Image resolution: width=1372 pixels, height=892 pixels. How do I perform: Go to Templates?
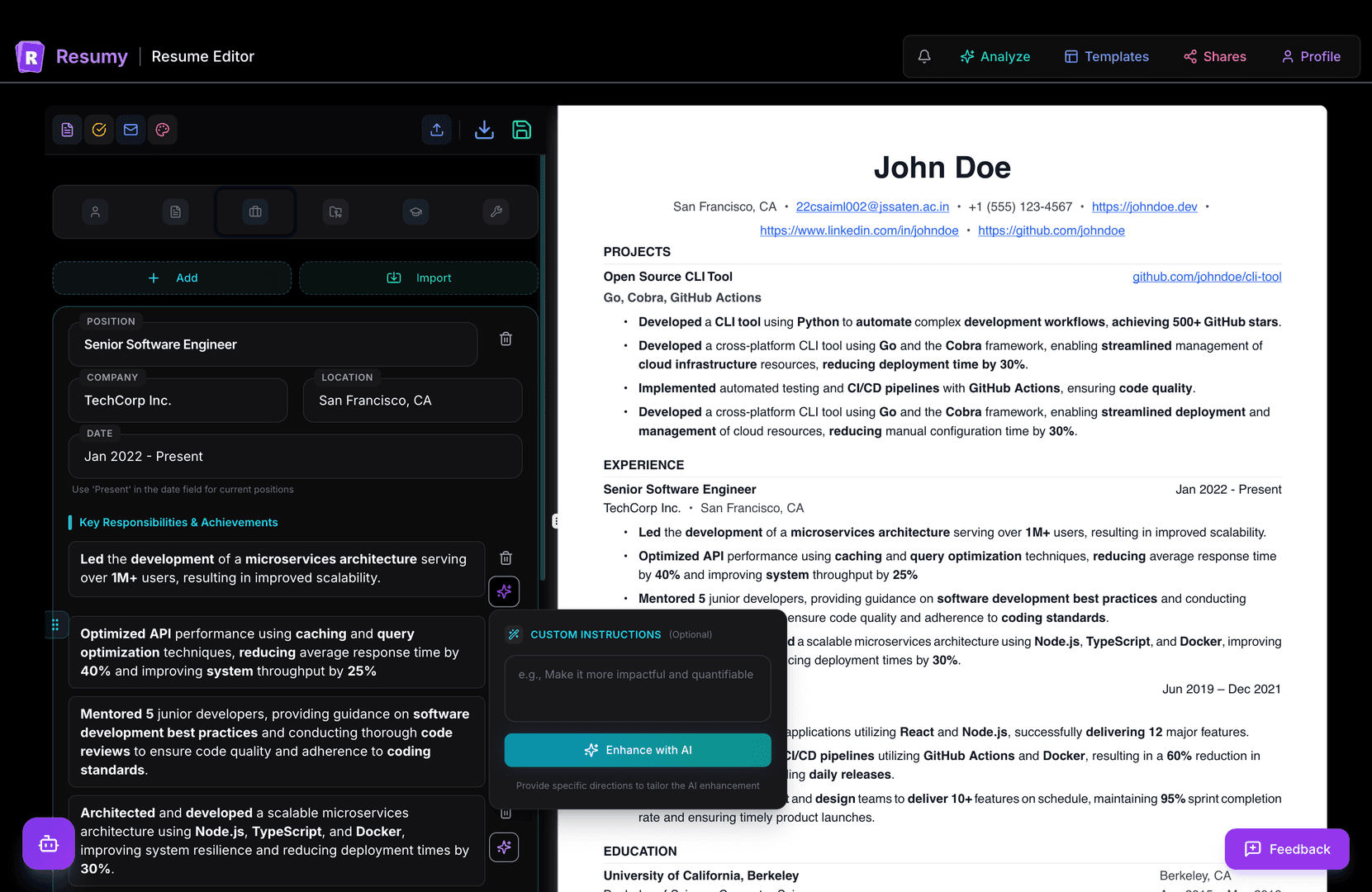[x=1107, y=56]
